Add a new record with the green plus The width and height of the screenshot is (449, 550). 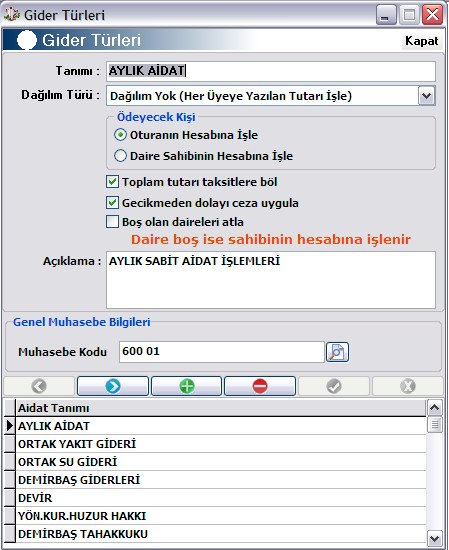(187, 386)
